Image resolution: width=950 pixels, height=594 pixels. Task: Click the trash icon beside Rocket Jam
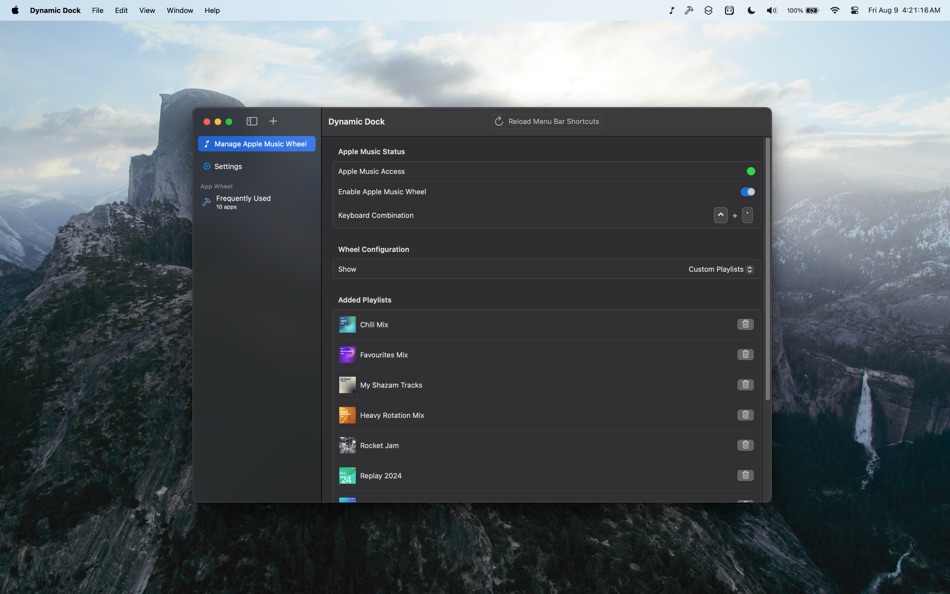pos(745,445)
